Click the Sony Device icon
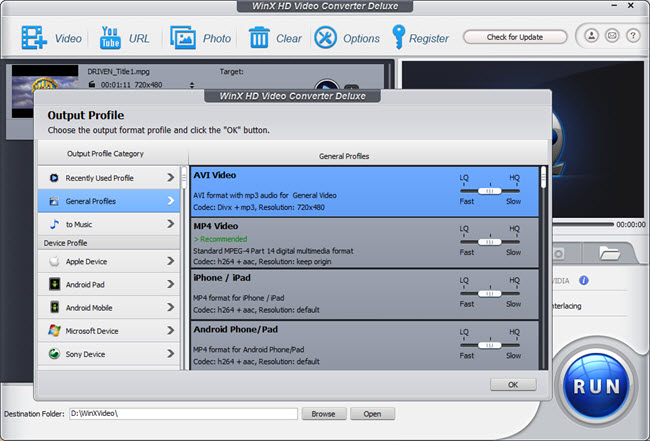 (x=54, y=354)
